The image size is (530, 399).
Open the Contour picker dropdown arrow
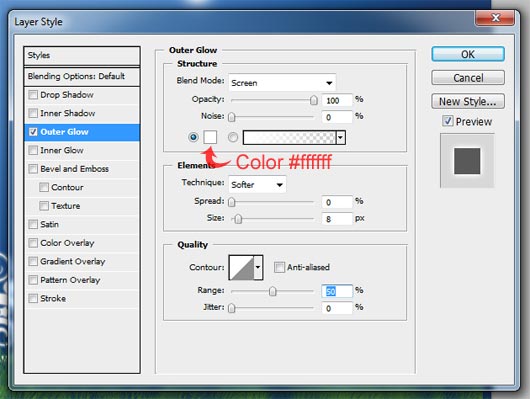click(258, 267)
